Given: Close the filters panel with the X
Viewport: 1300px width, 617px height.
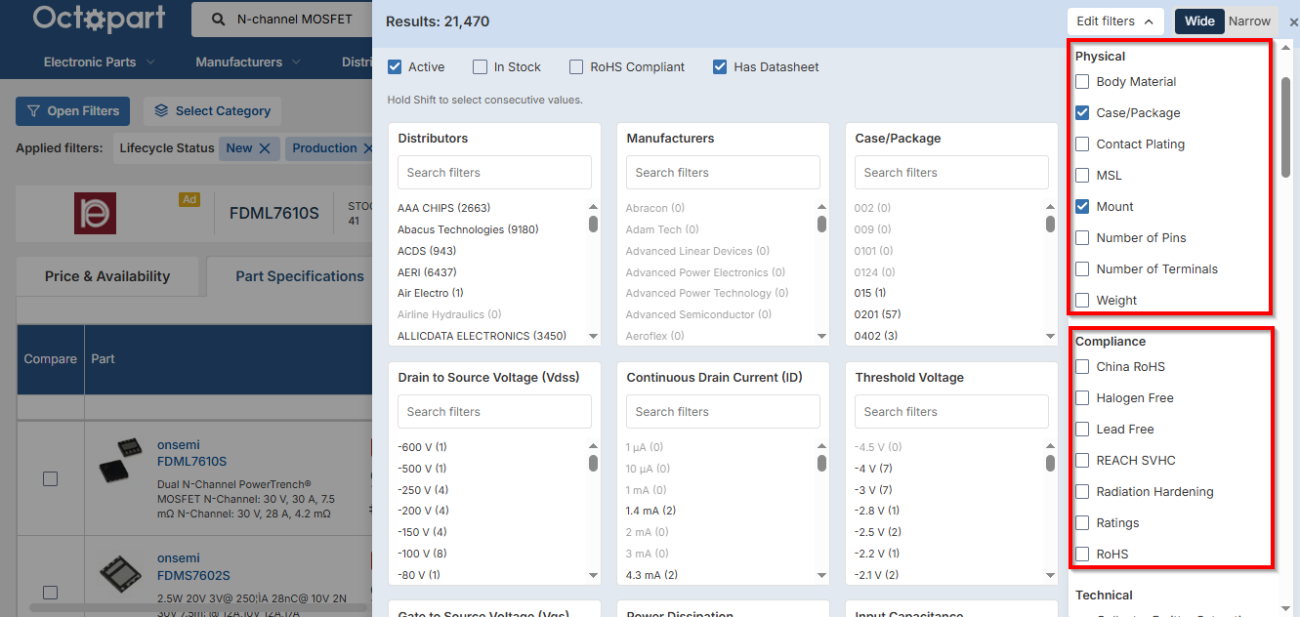Looking at the screenshot, I should click(1293, 22).
